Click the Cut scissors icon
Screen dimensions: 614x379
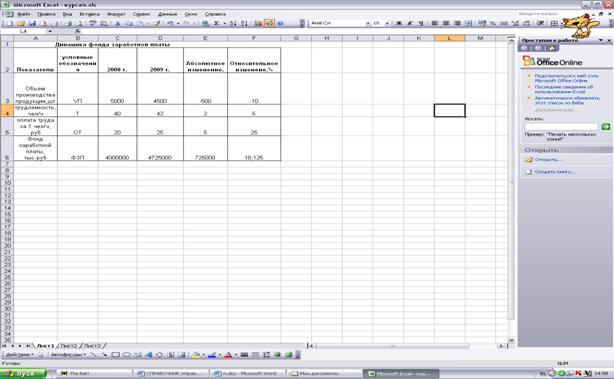click(x=117, y=23)
